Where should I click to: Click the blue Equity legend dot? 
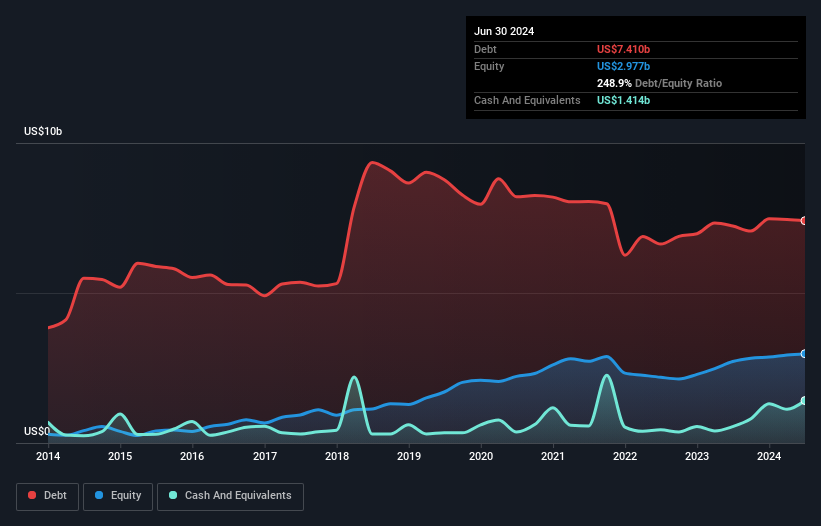click(x=99, y=495)
